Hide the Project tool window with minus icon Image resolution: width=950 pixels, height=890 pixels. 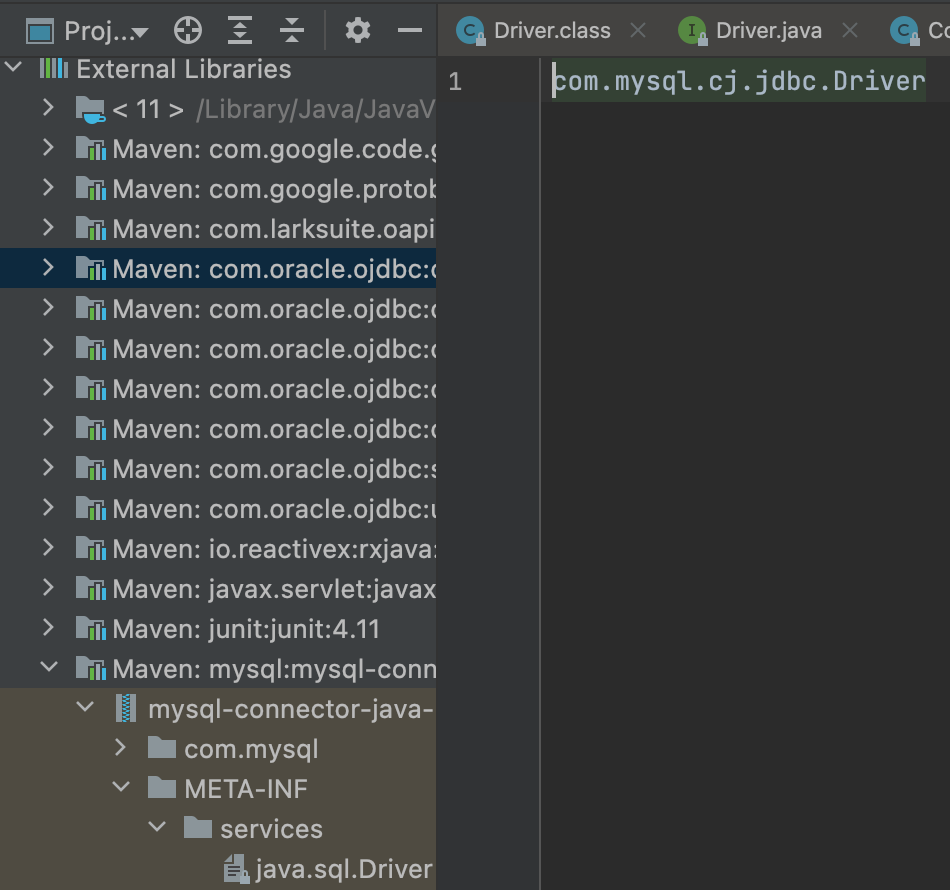[x=410, y=31]
